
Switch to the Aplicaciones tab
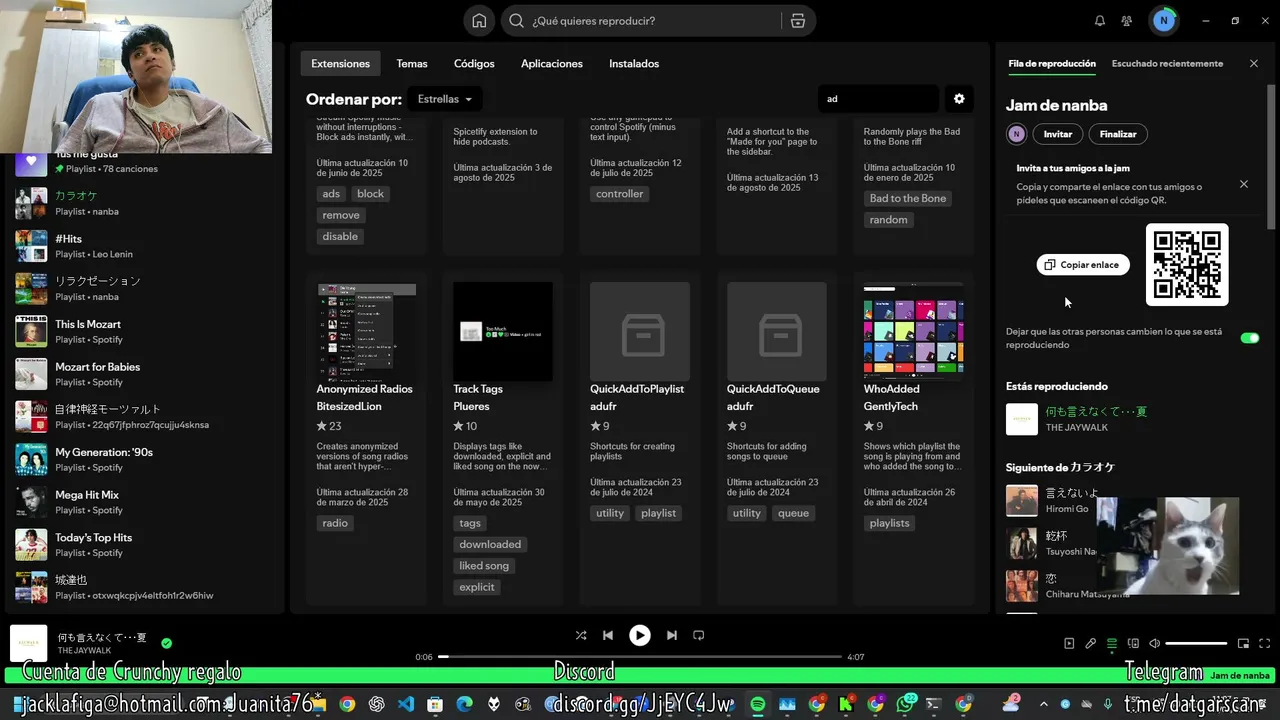click(x=552, y=63)
